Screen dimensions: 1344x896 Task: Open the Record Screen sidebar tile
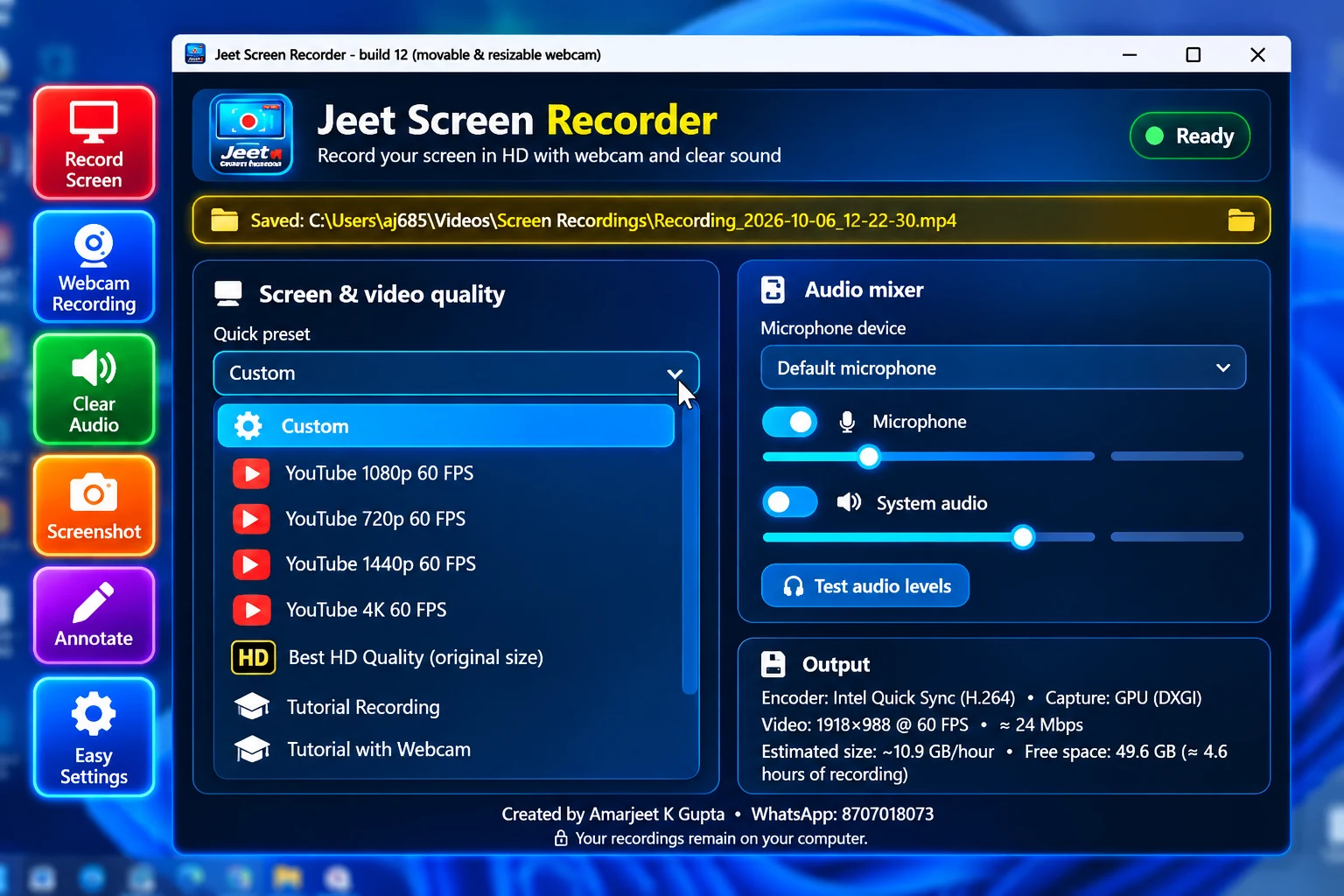pos(94,143)
